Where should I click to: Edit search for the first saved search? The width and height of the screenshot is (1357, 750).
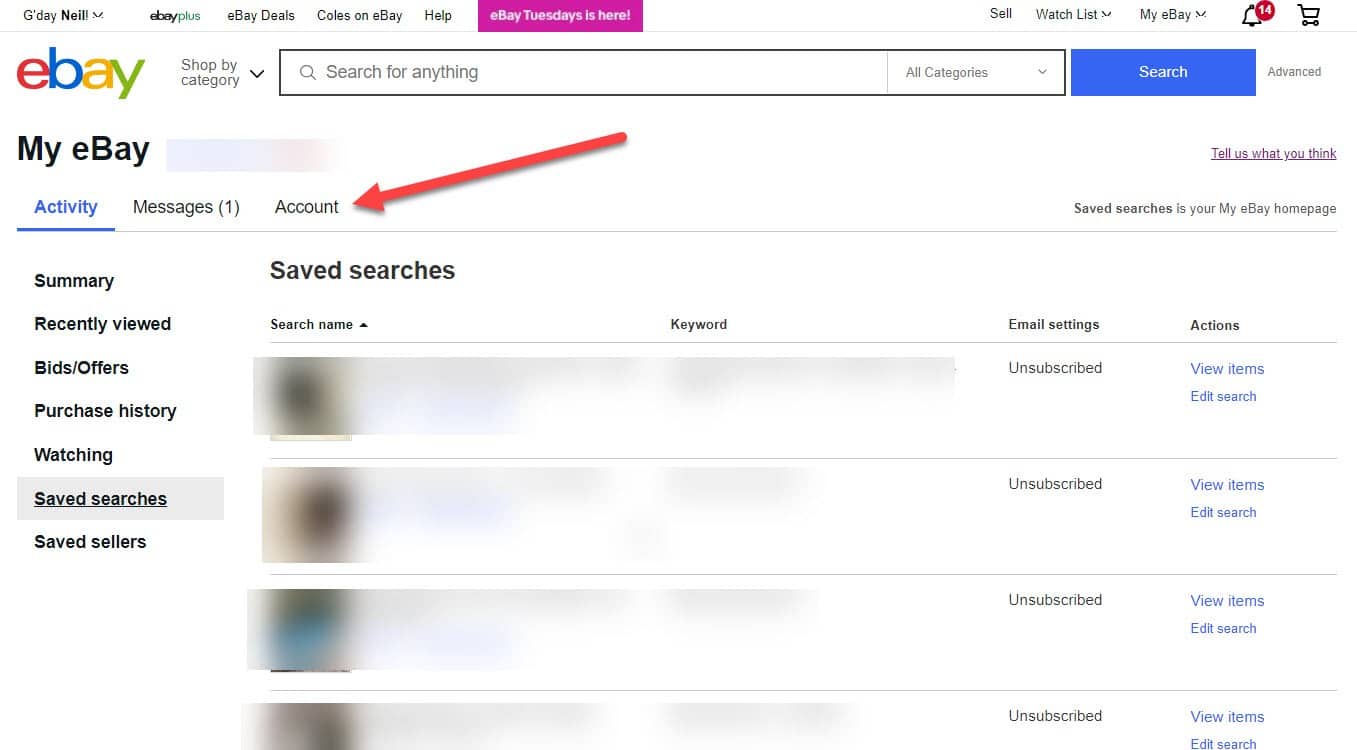[x=1223, y=397]
